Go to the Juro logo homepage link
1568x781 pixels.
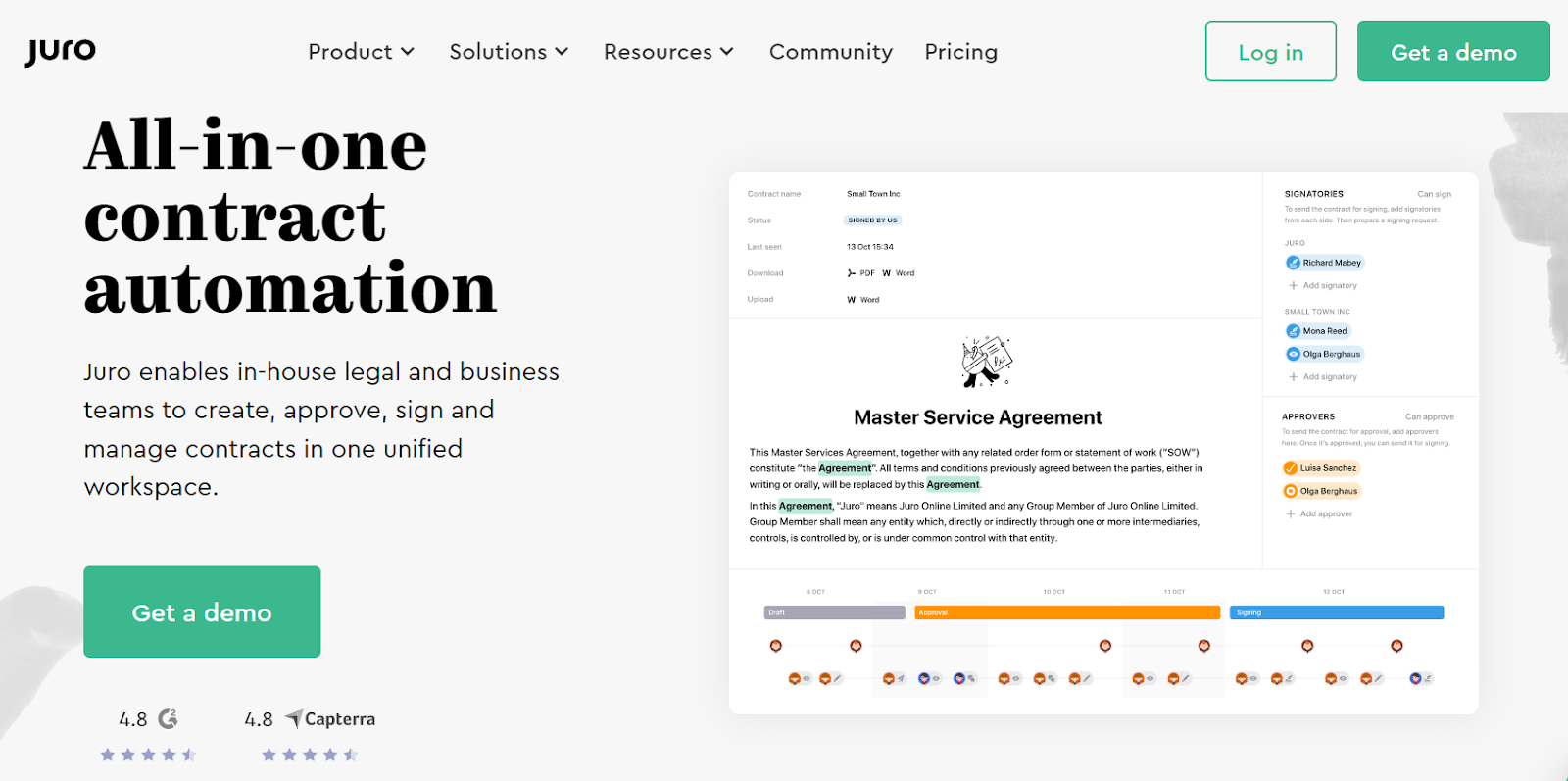(61, 51)
